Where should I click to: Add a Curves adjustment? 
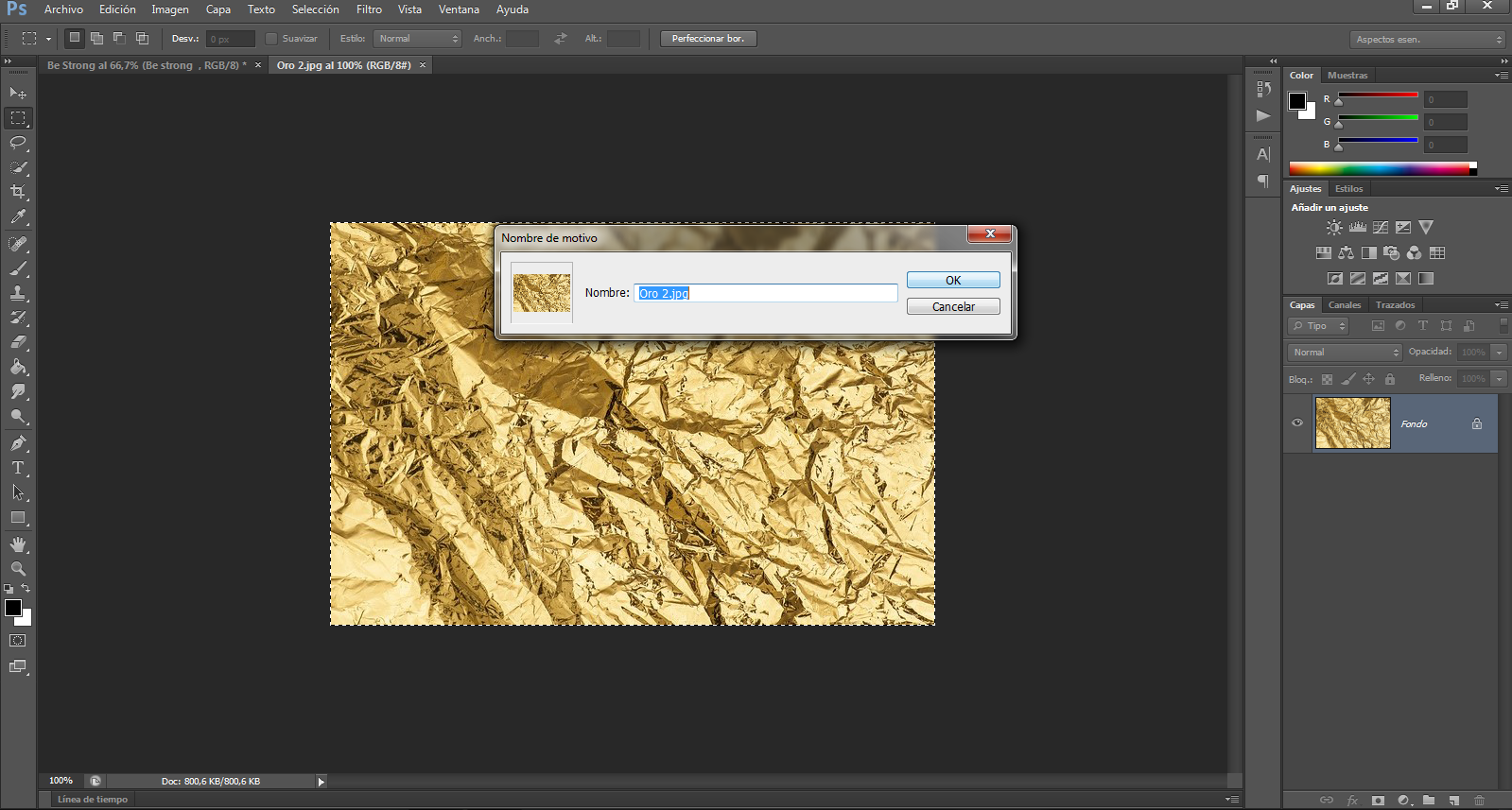tap(1381, 228)
